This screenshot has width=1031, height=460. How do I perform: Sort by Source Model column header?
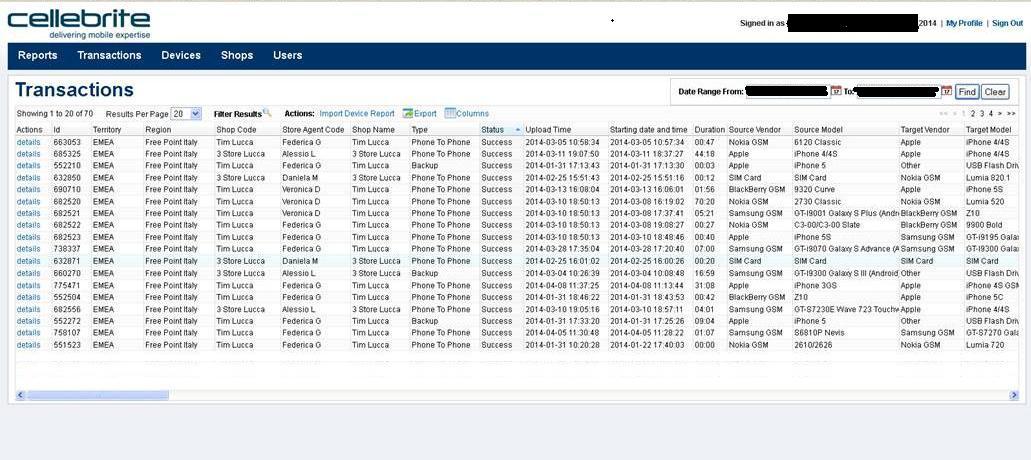(818, 130)
